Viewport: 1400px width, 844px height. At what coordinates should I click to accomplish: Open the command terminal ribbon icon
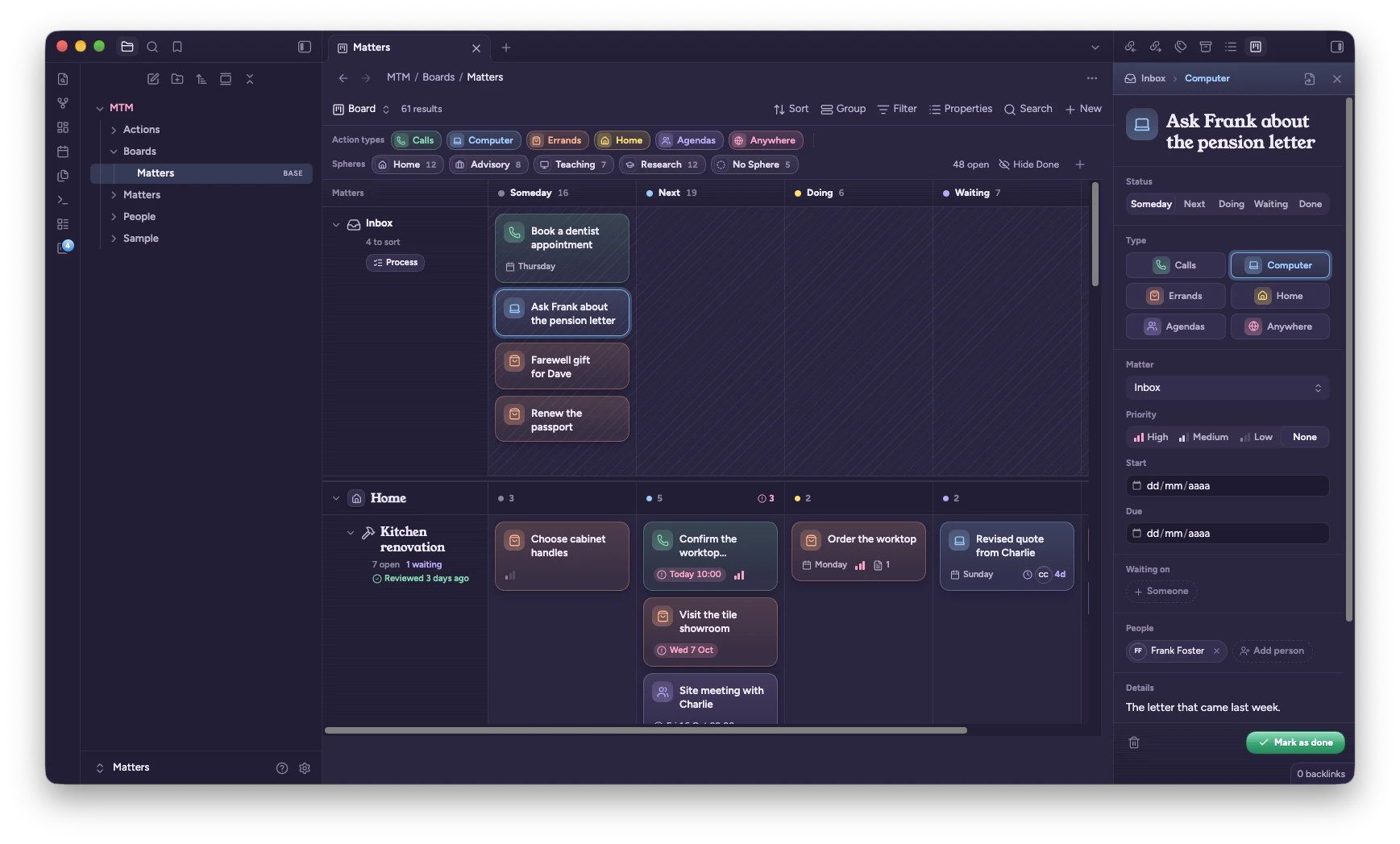coord(63,200)
